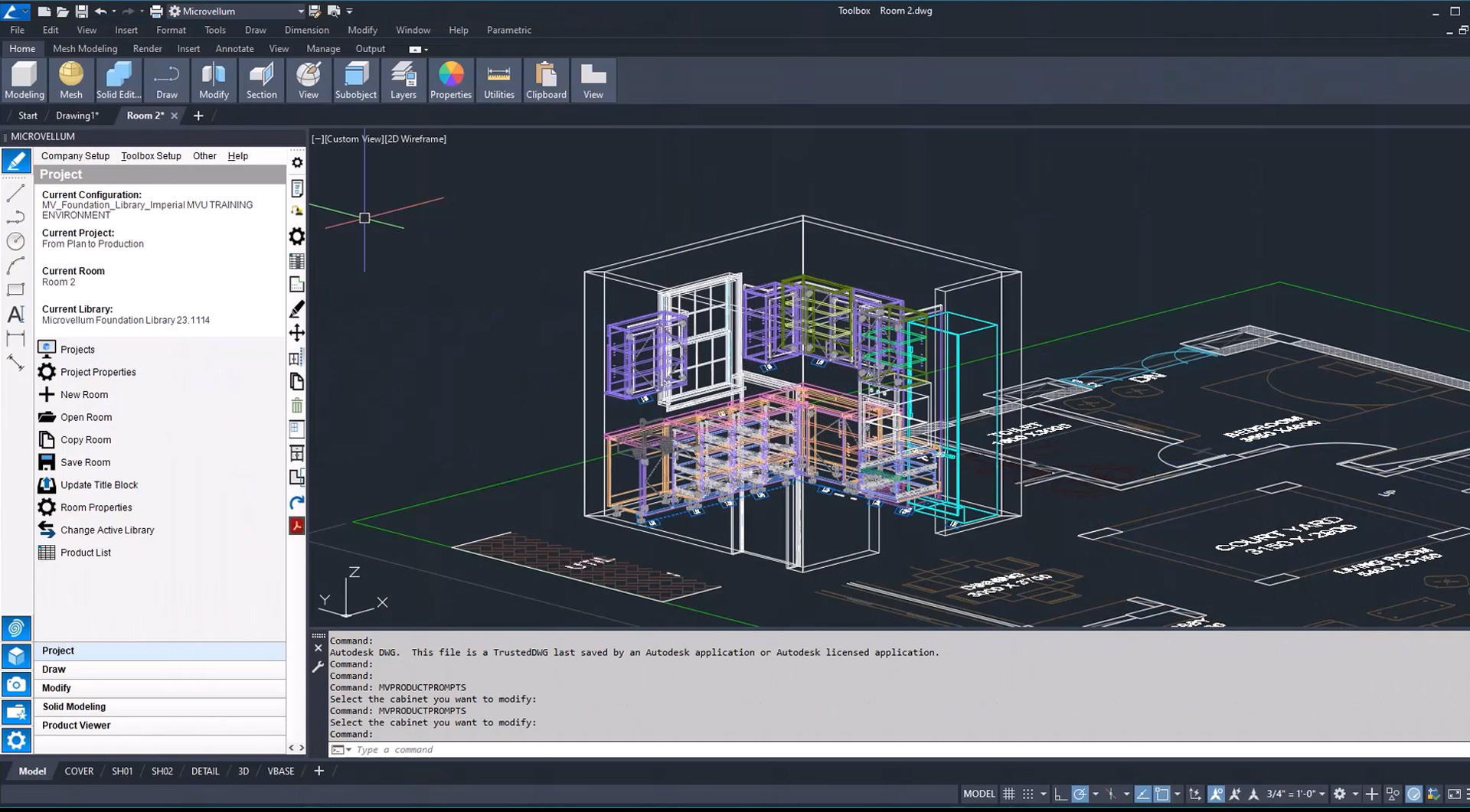Image resolution: width=1470 pixels, height=812 pixels.
Task: Click the blue 3D cube sidebar icon
Action: click(x=16, y=656)
